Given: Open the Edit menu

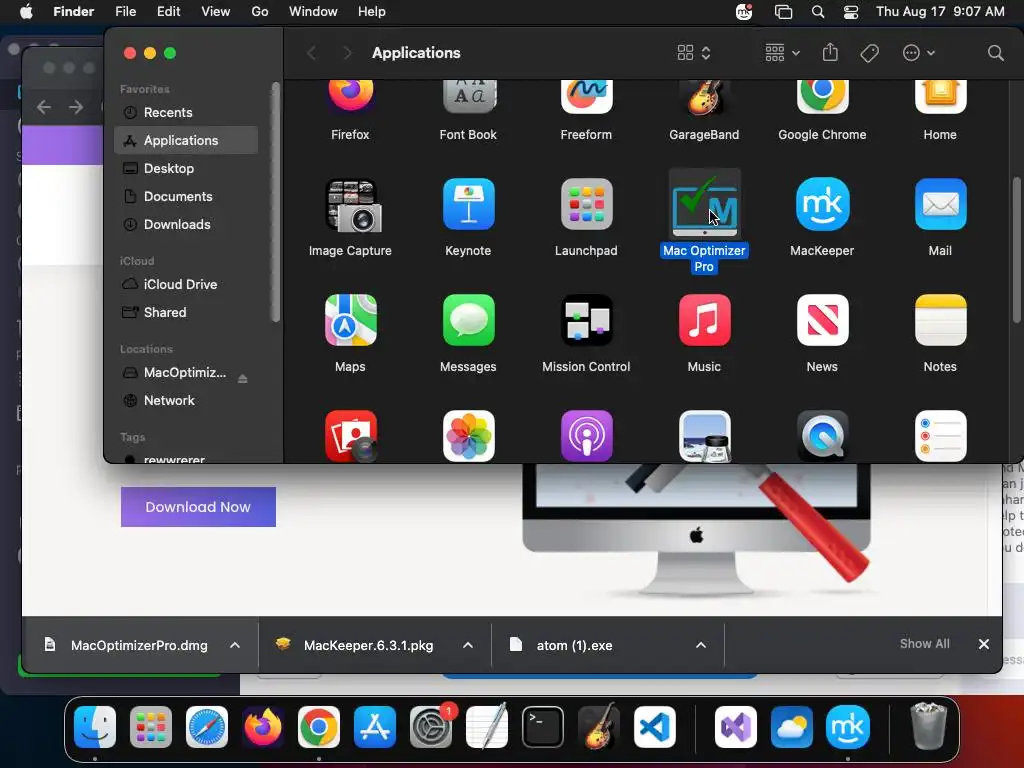Looking at the screenshot, I should pyautogui.click(x=168, y=12).
